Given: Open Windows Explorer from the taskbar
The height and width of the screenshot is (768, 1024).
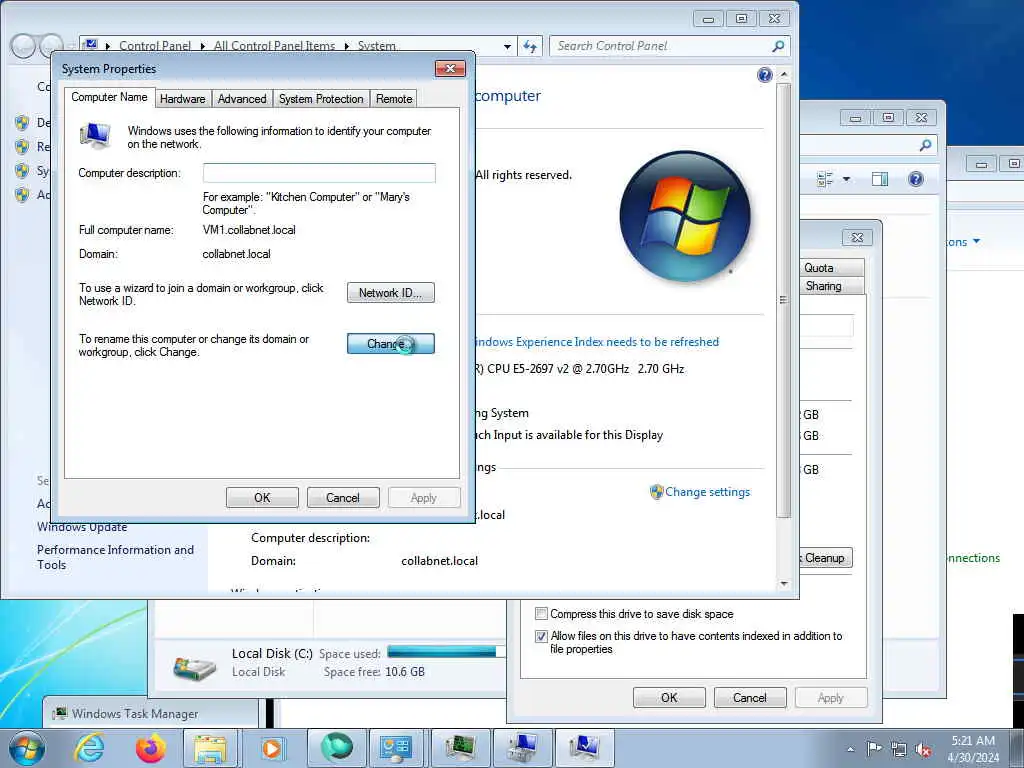Looking at the screenshot, I should [210, 748].
